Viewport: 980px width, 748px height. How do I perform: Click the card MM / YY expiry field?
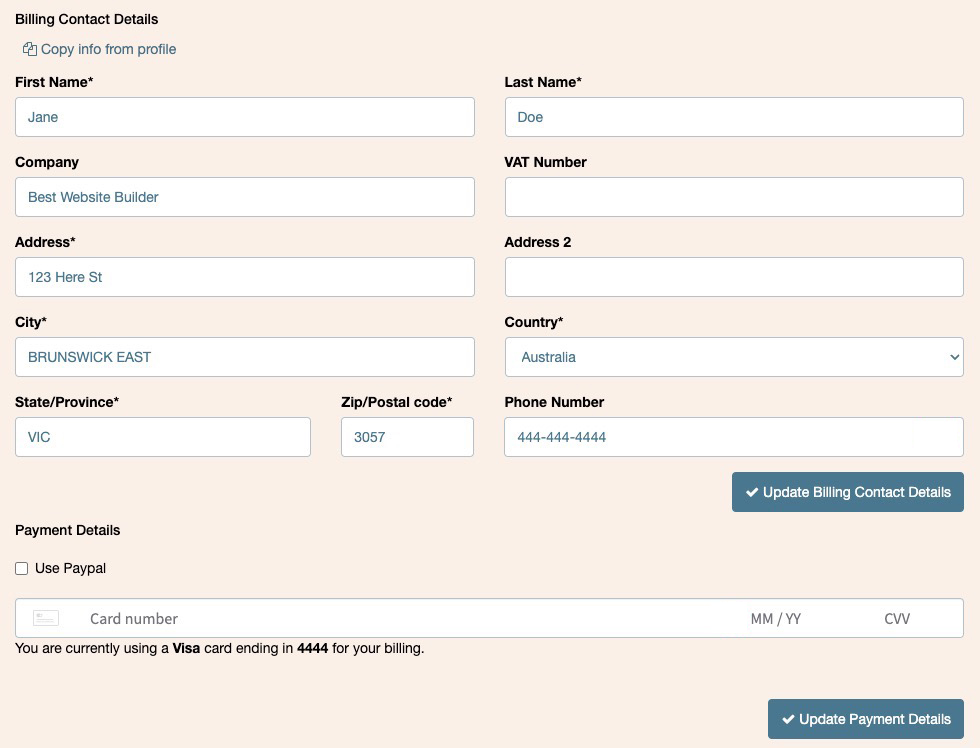click(776, 619)
